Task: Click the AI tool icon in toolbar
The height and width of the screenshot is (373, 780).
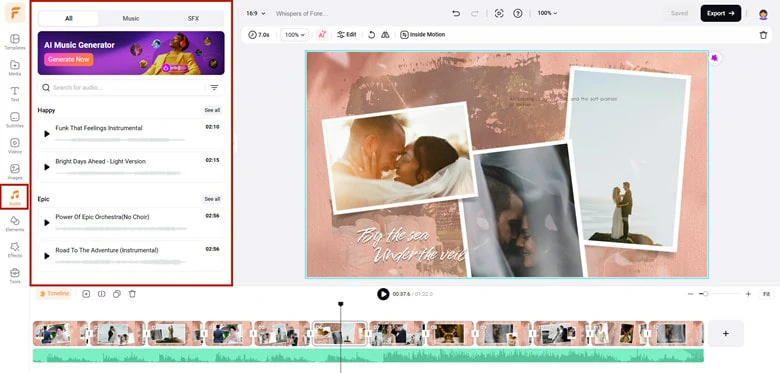Action: click(x=322, y=35)
